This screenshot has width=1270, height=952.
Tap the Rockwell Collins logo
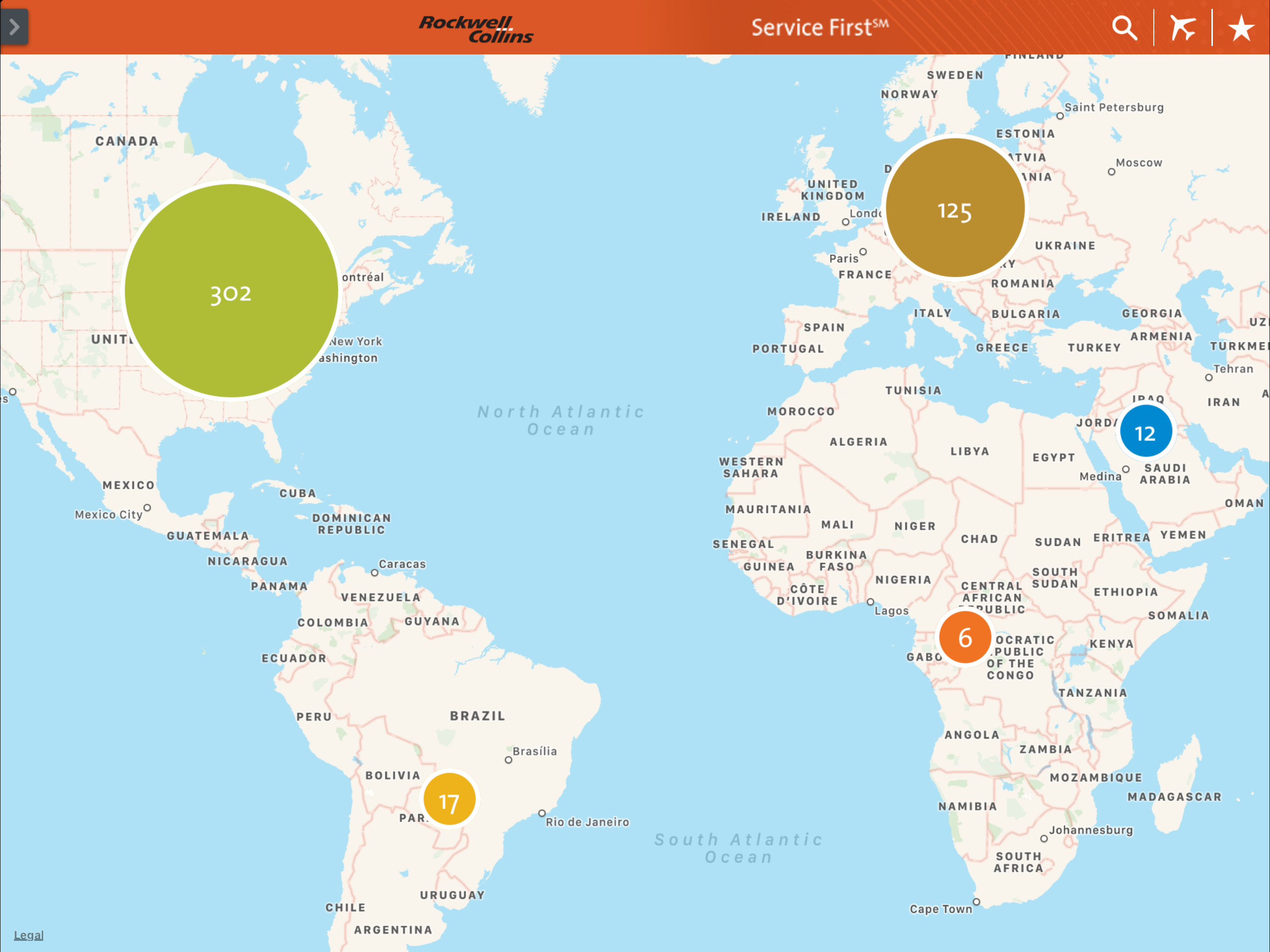(476, 29)
